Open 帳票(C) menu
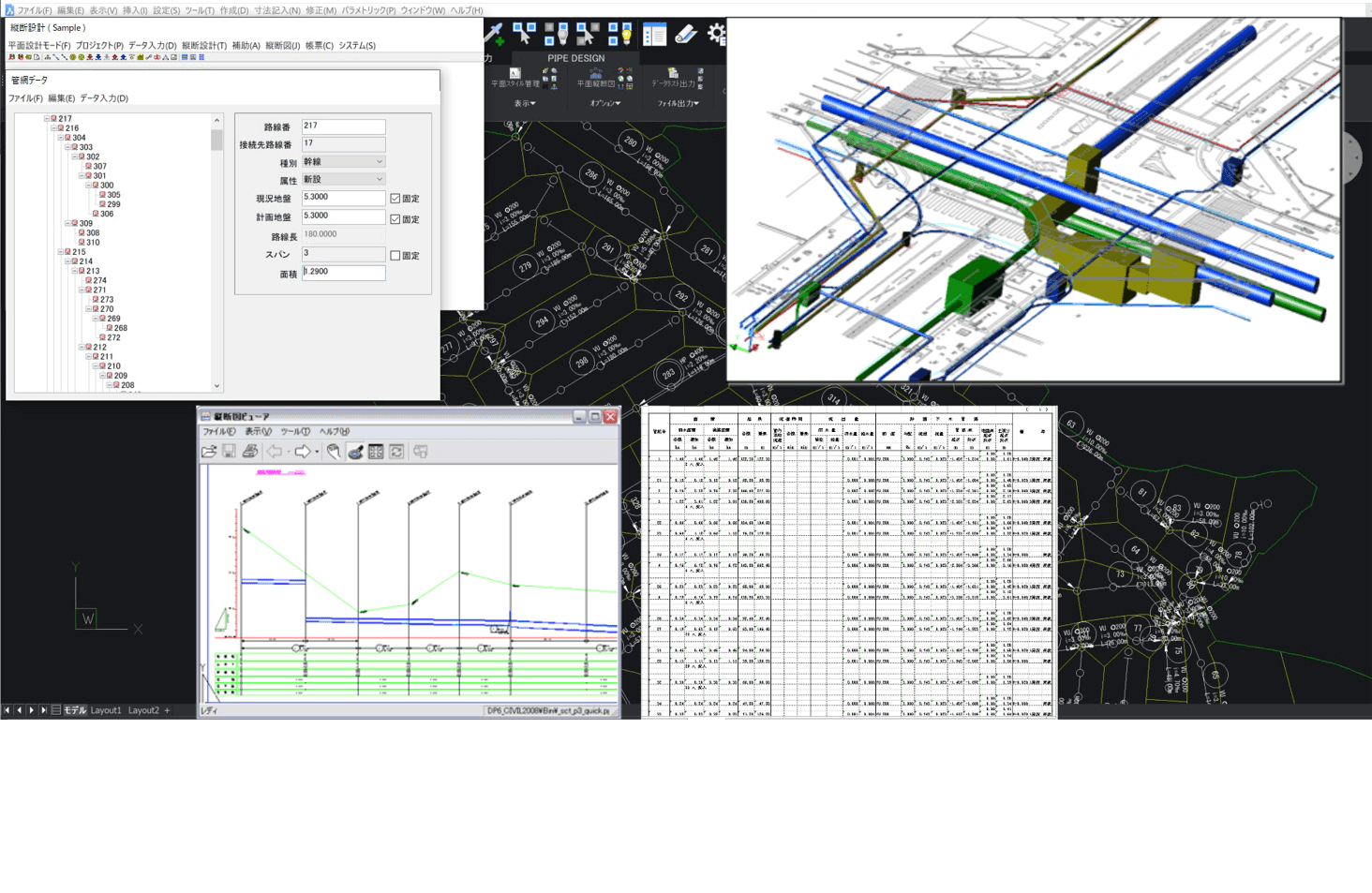This screenshot has height=893, width=1372. coord(320,45)
